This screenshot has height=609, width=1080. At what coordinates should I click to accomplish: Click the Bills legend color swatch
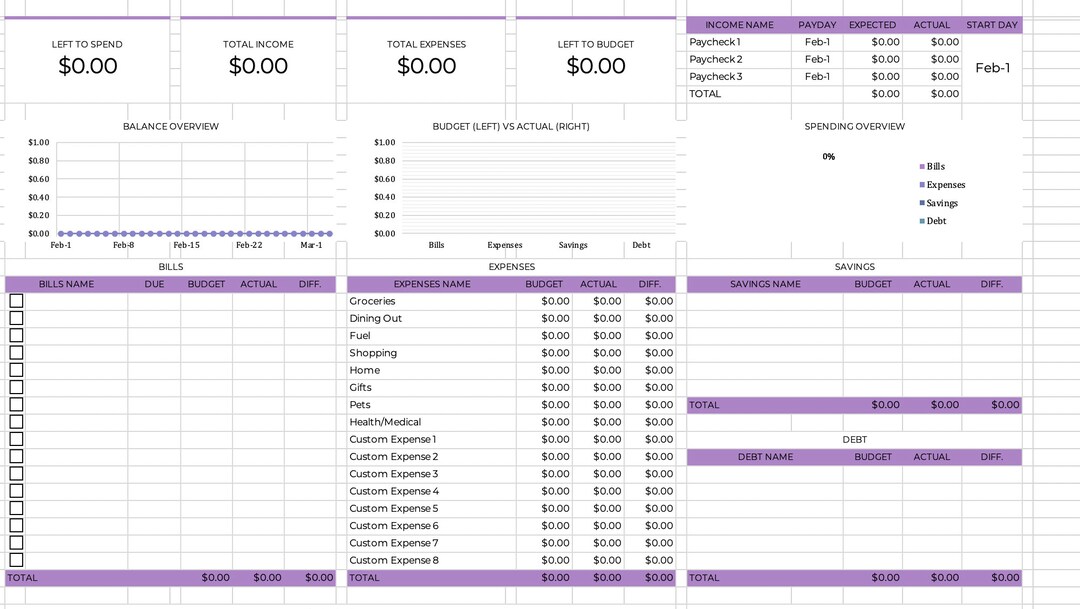(x=922, y=167)
